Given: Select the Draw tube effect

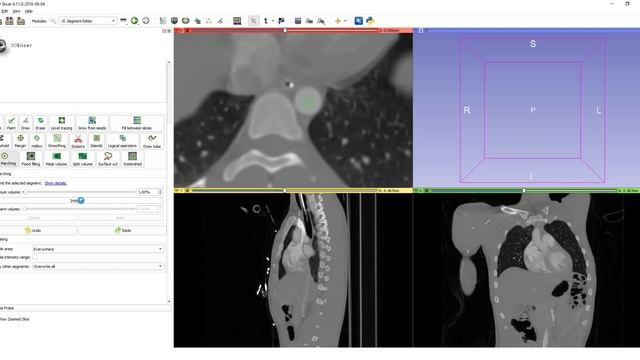Looking at the screenshot, I should coord(152,141).
